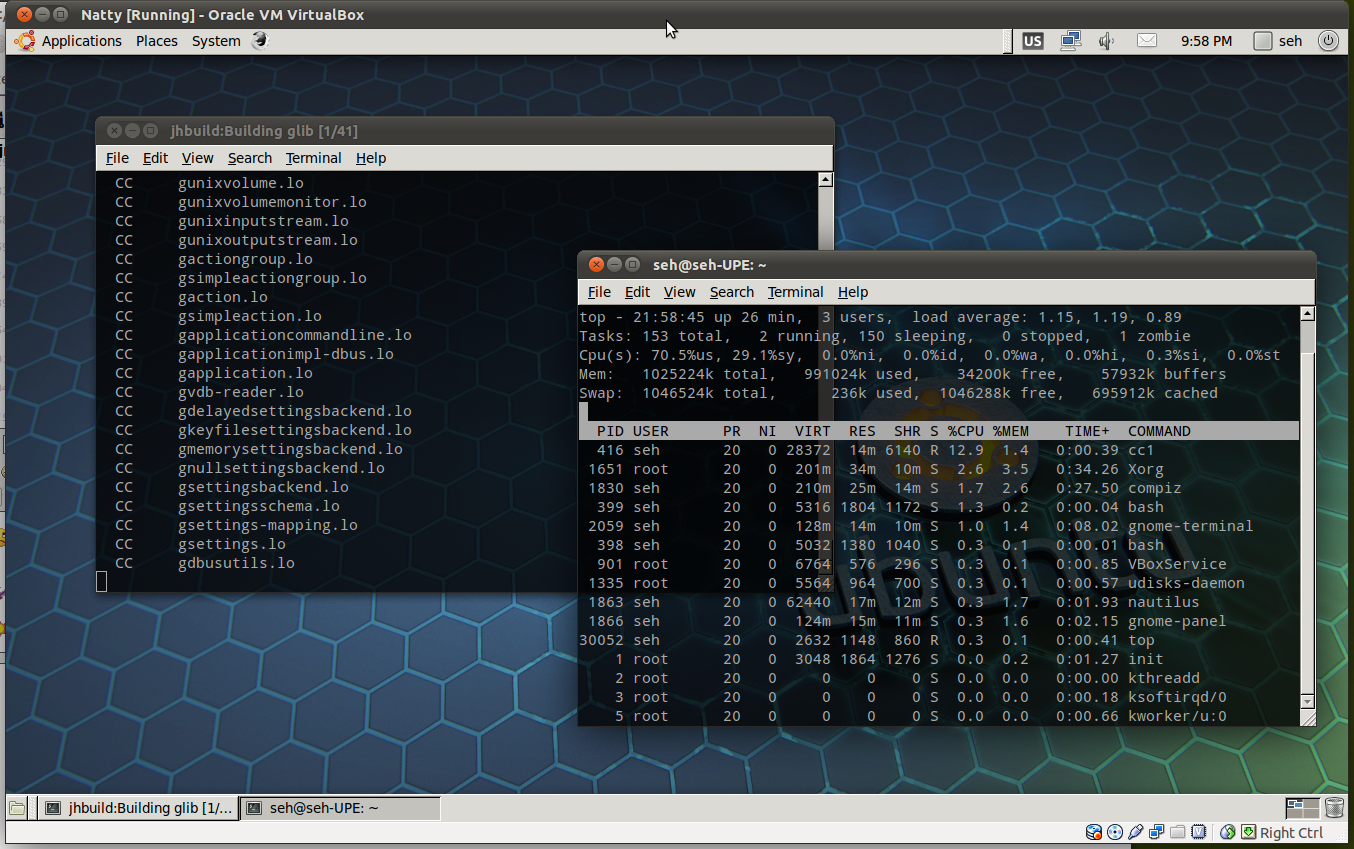
Task: Click the volume speaker icon
Action: click(1107, 41)
